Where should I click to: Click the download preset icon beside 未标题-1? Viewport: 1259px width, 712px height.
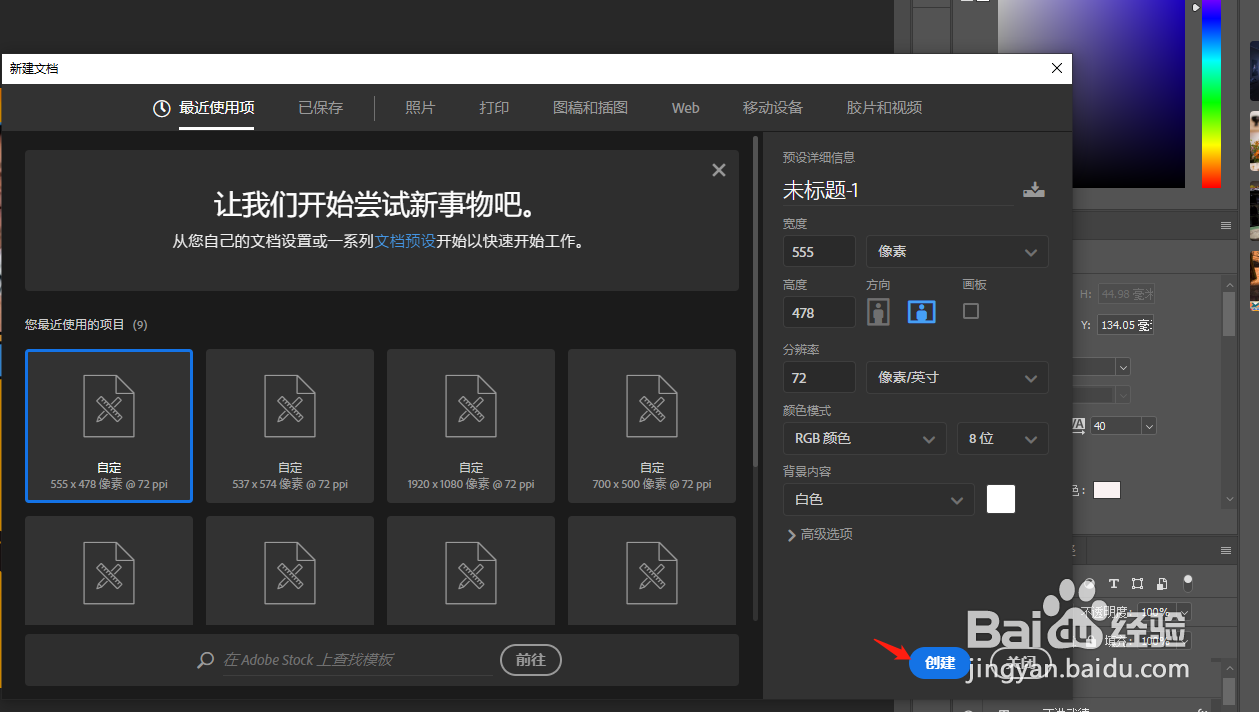click(1034, 189)
